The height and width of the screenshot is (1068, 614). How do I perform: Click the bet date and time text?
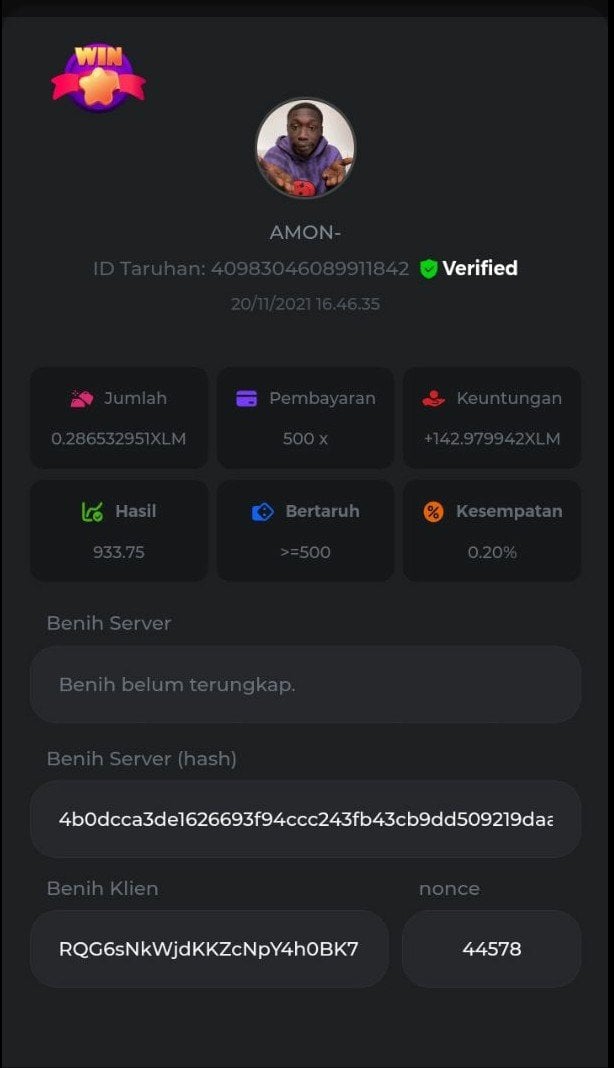coord(305,304)
